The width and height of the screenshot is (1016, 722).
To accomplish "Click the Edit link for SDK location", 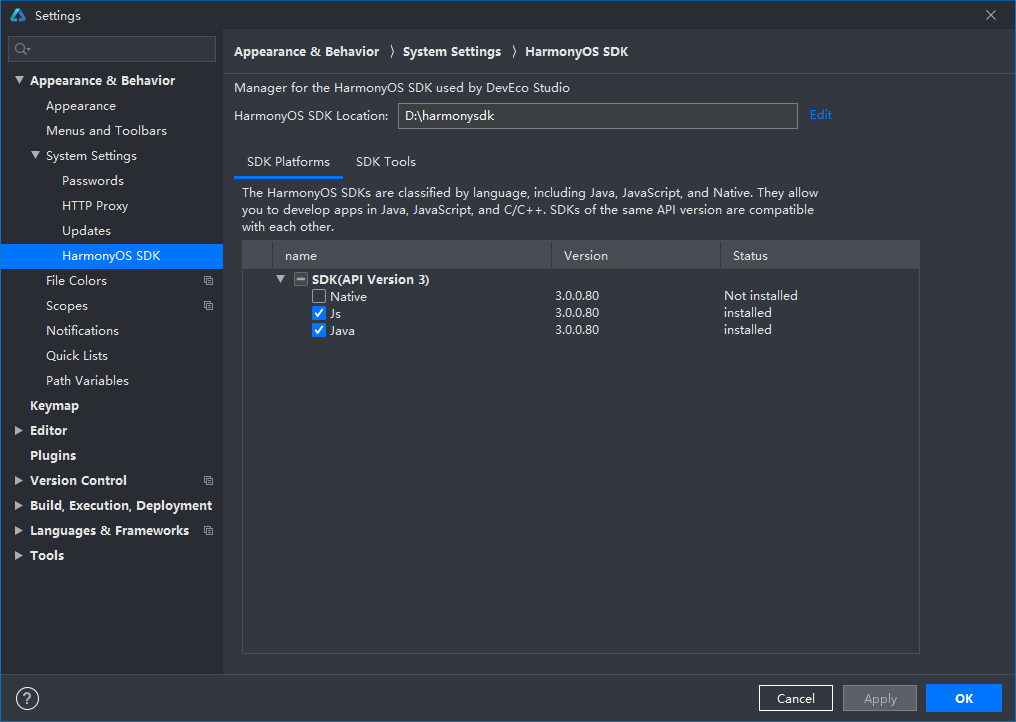I will point(820,115).
